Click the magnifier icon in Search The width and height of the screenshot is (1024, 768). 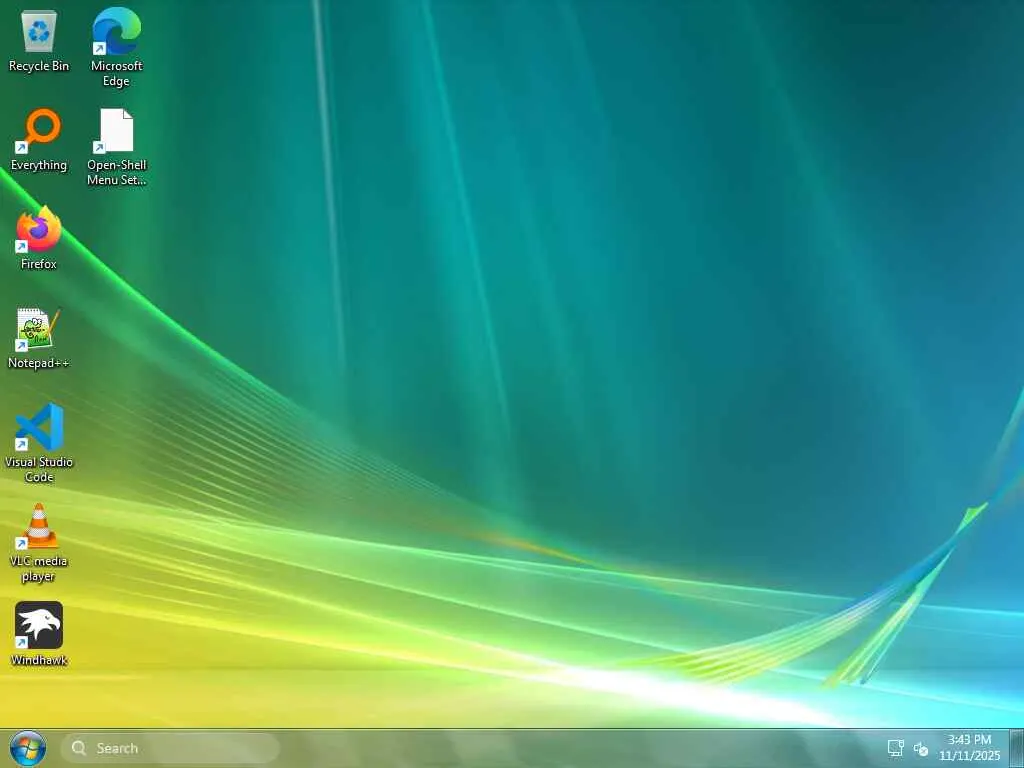pyautogui.click(x=79, y=748)
